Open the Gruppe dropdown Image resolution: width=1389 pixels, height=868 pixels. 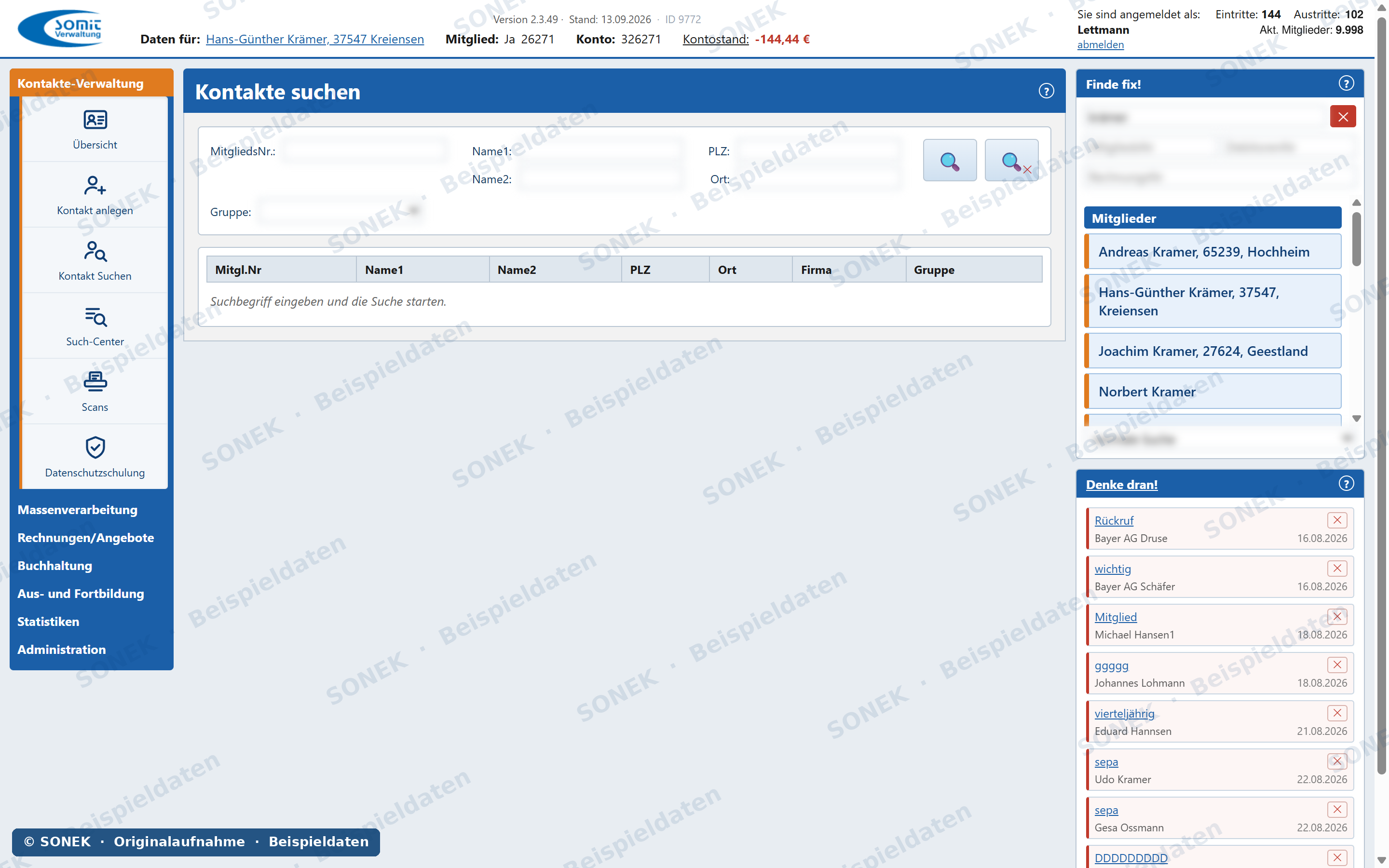click(341, 212)
